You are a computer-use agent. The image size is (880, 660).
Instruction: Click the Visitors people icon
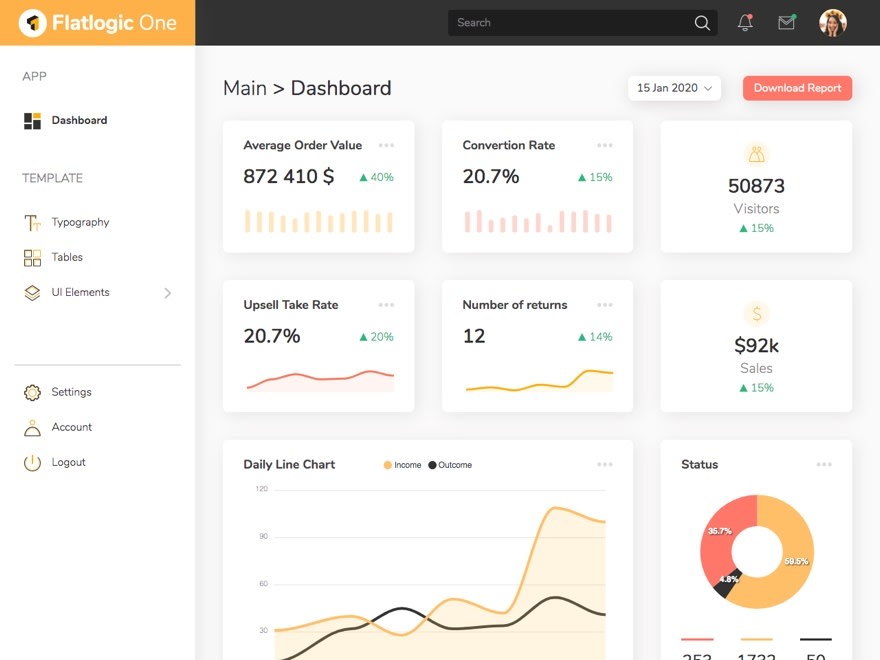click(x=756, y=154)
